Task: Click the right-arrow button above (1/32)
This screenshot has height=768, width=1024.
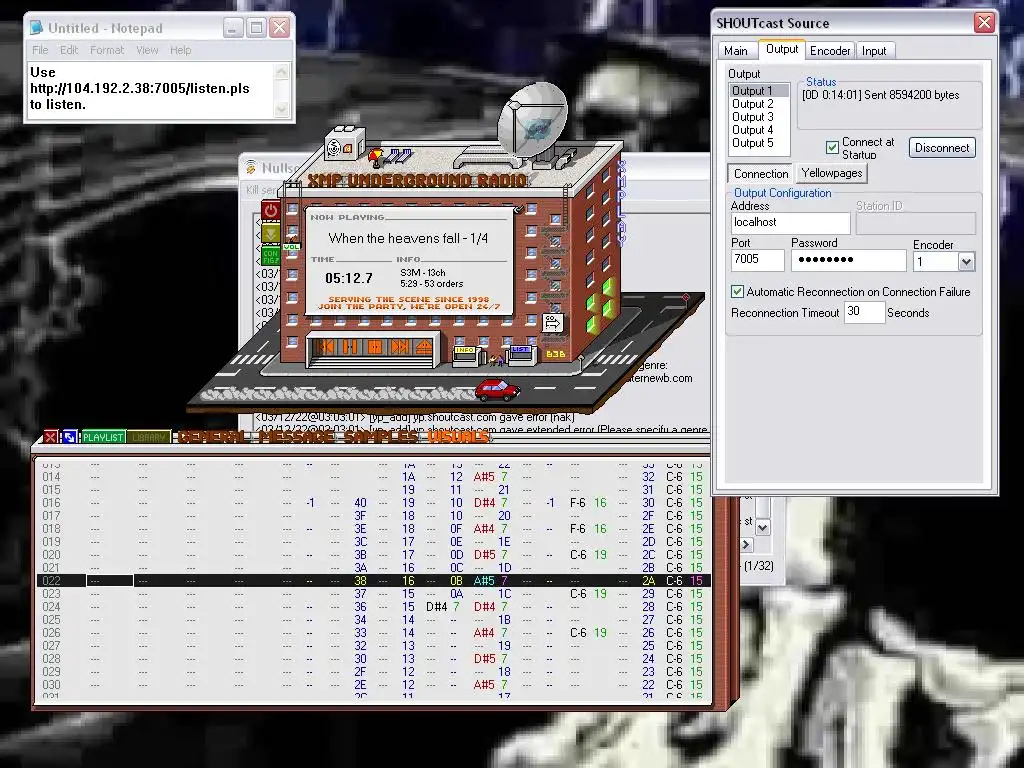Action: (746, 545)
